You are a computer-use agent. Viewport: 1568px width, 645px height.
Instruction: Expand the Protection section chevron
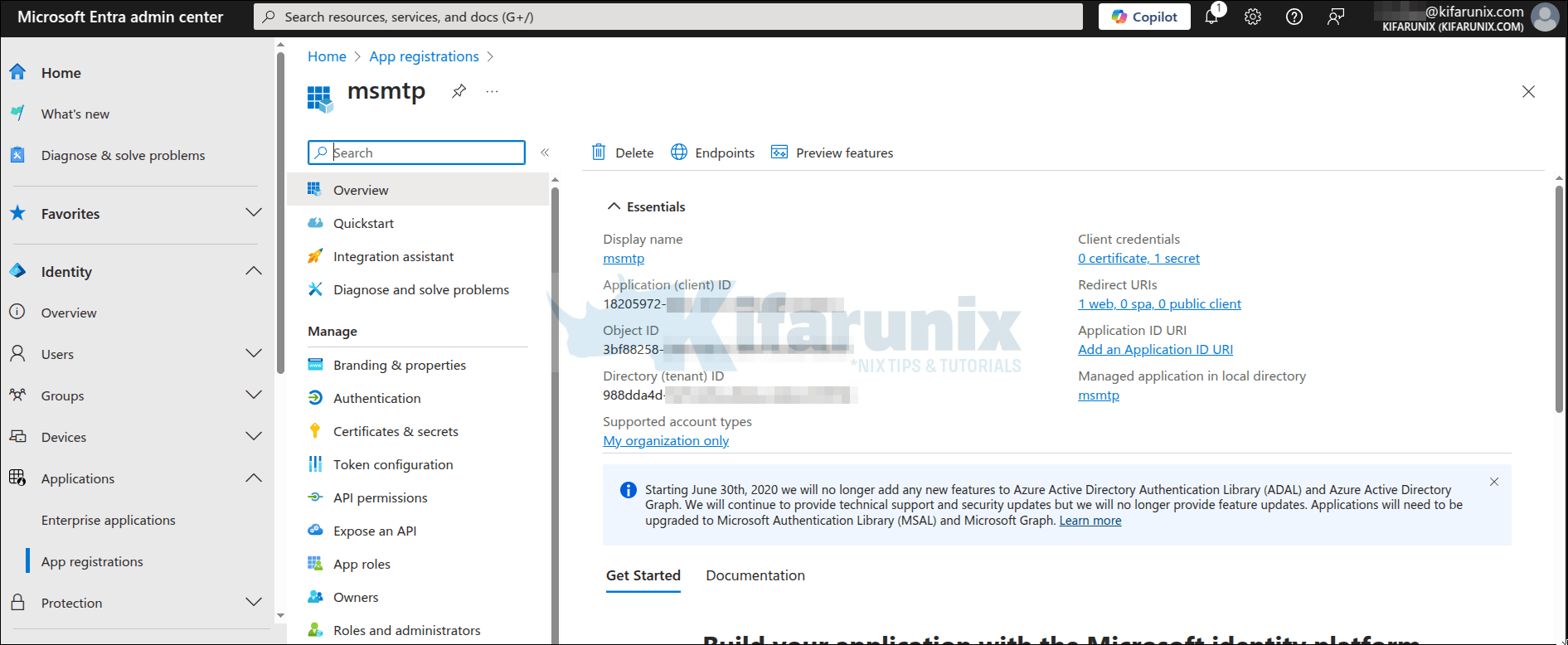[254, 603]
